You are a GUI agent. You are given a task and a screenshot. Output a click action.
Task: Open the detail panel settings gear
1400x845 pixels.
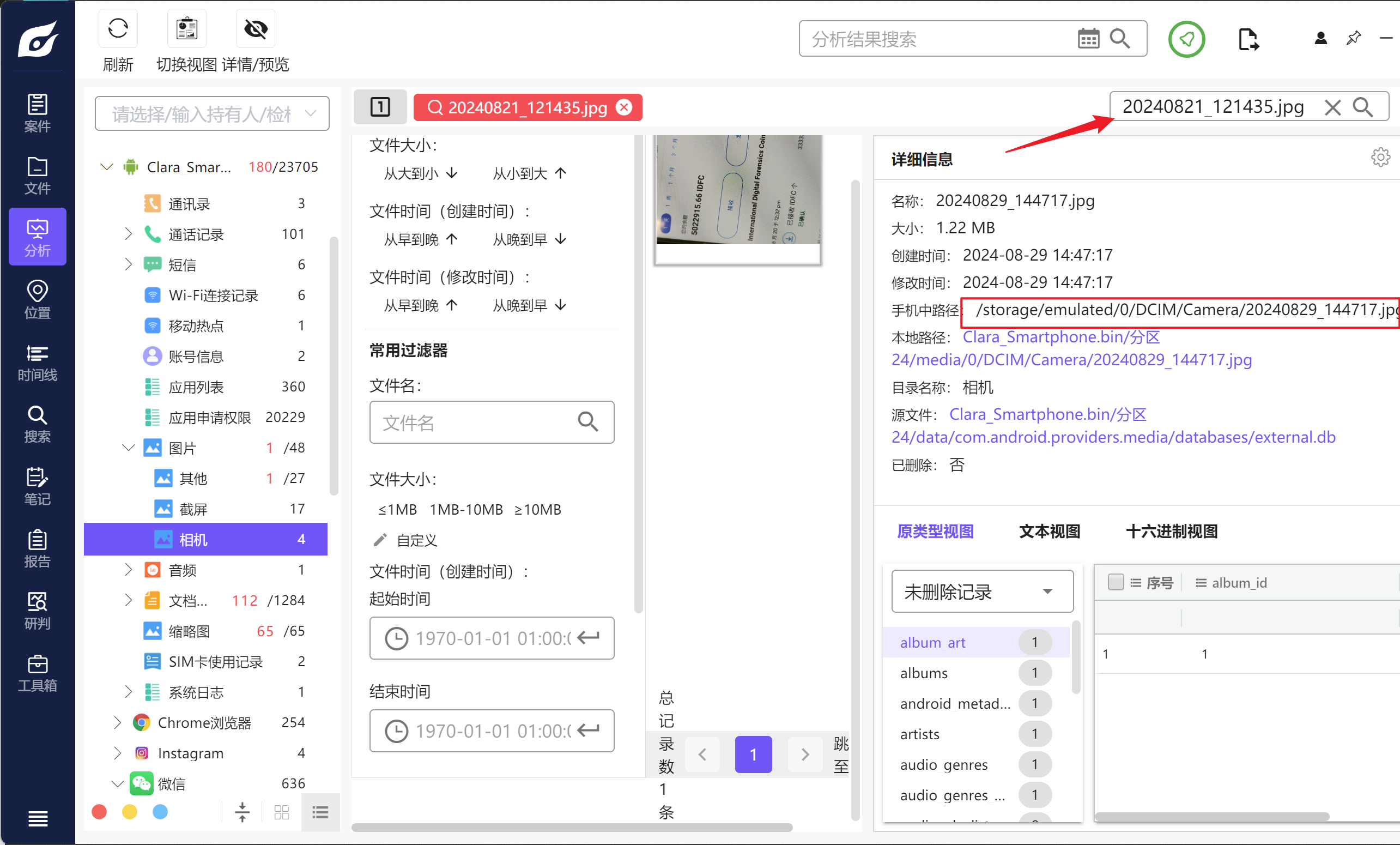(x=1380, y=158)
